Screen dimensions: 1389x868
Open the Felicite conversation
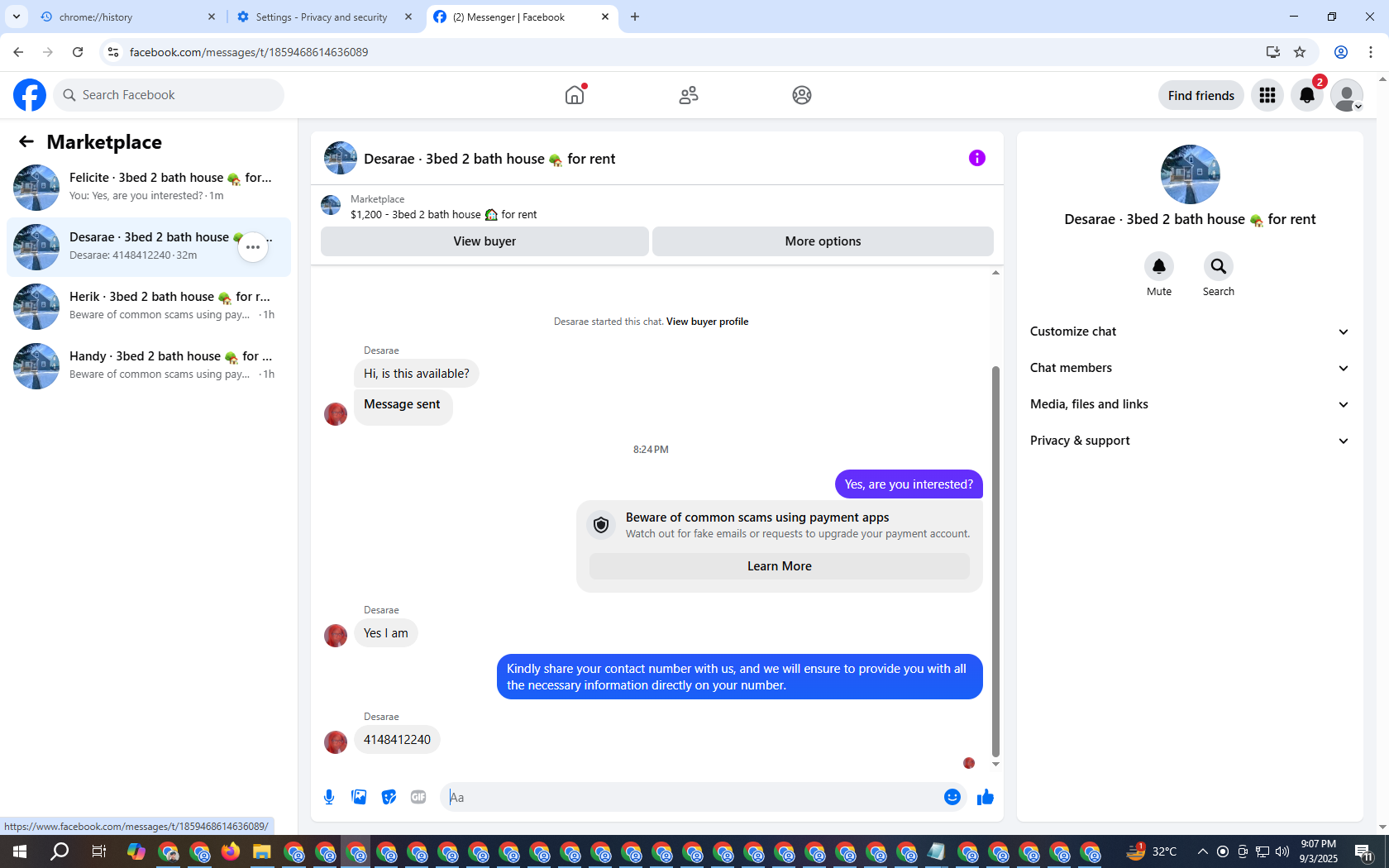tap(149, 188)
